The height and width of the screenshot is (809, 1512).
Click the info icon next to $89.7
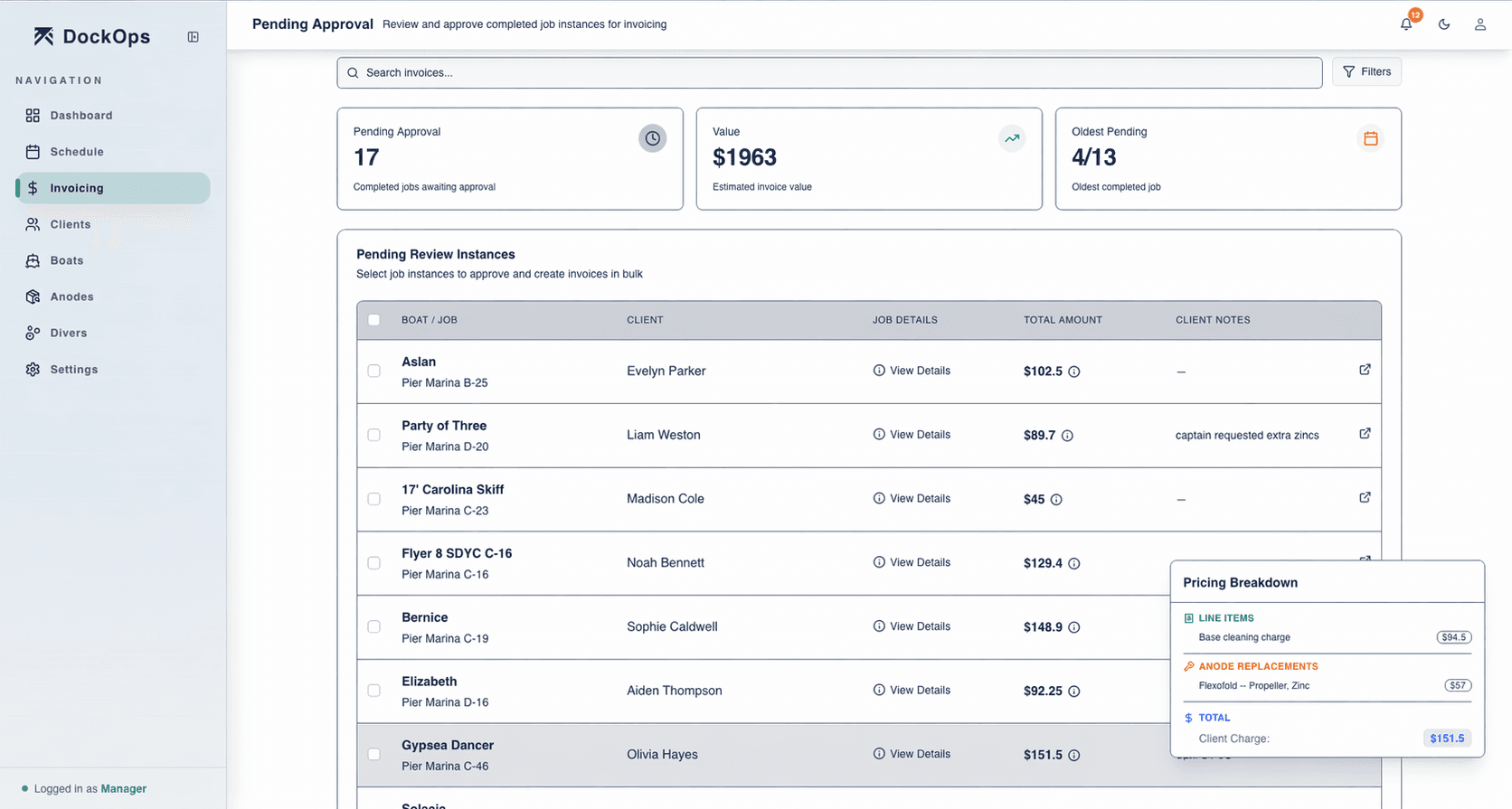1067,436
